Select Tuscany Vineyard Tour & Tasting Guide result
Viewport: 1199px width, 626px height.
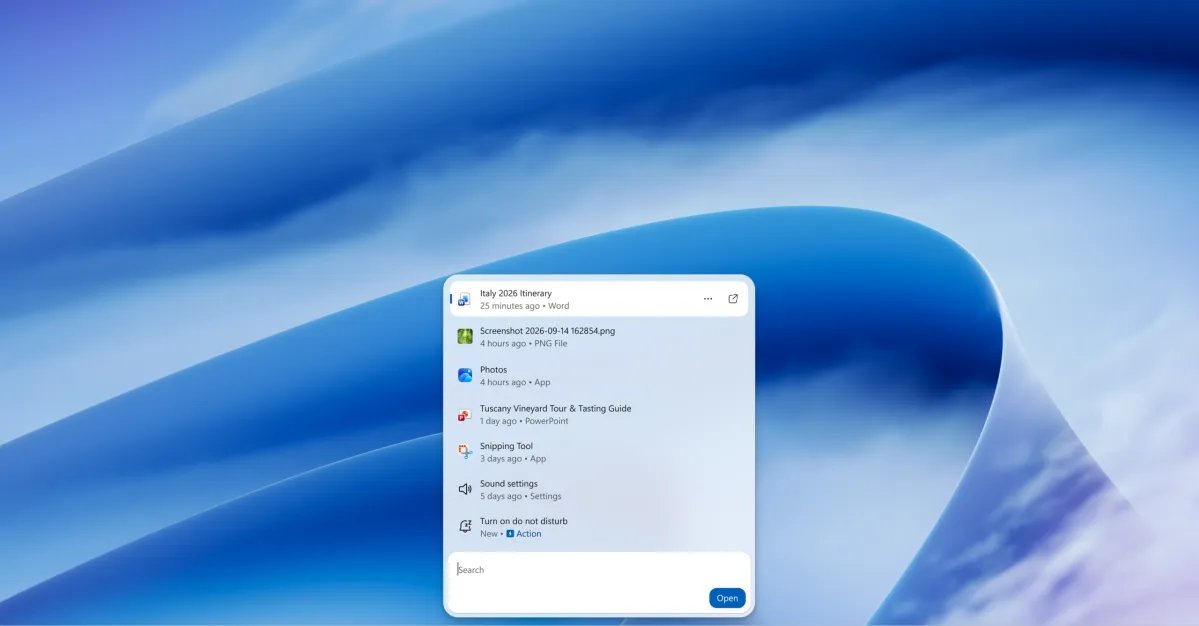click(599, 414)
